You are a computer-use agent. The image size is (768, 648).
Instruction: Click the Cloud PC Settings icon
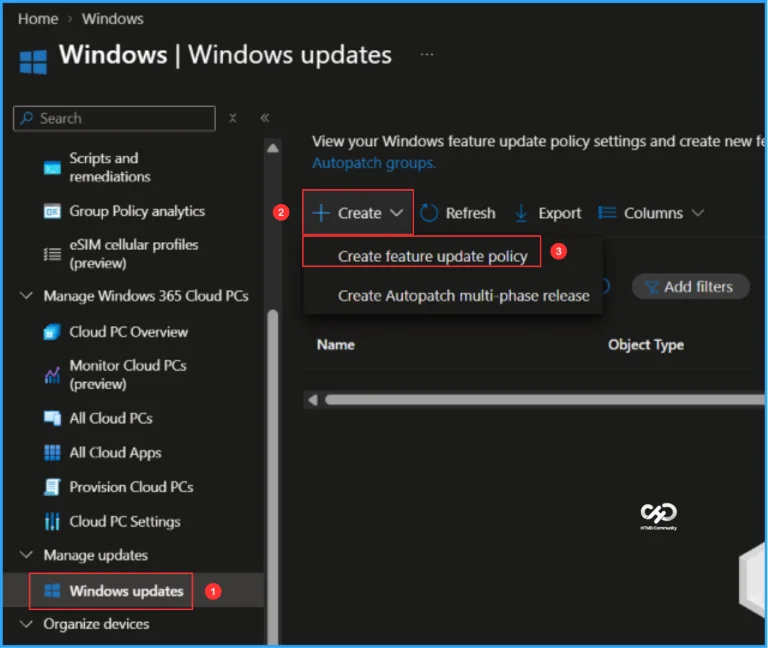(x=52, y=521)
